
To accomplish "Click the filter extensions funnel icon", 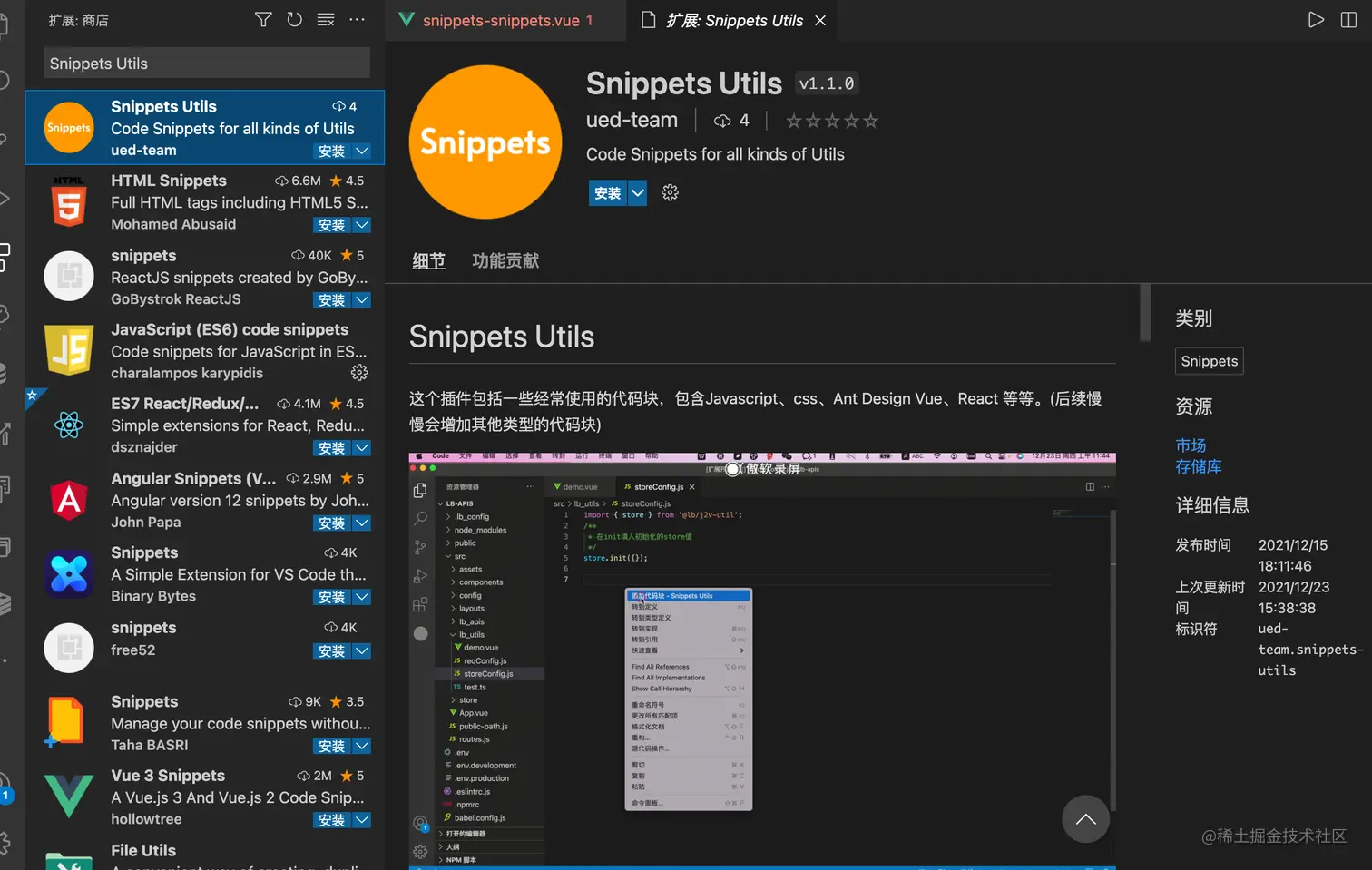I will tap(263, 20).
